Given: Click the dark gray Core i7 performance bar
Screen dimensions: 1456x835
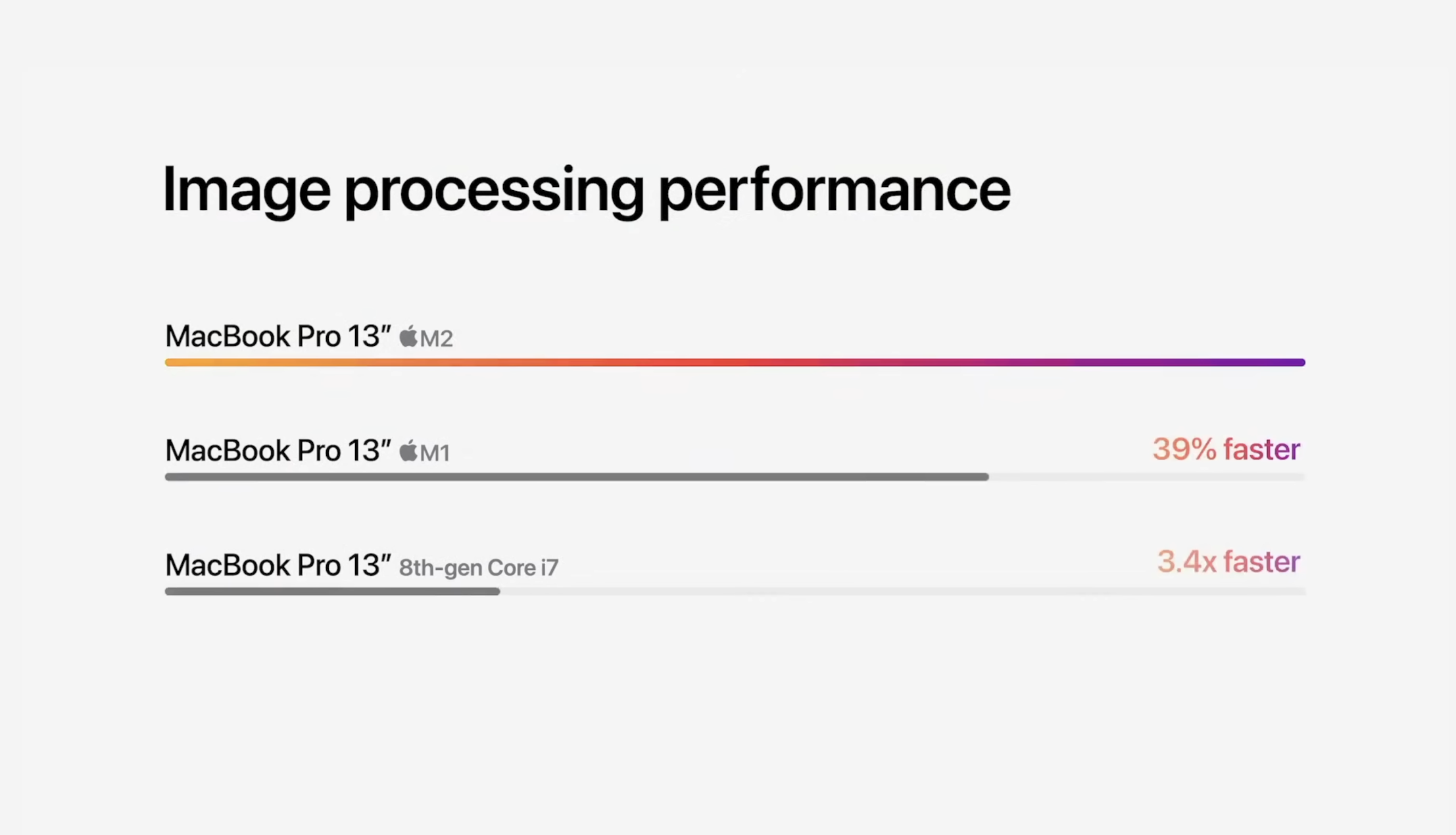Looking at the screenshot, I should [332, 592].
